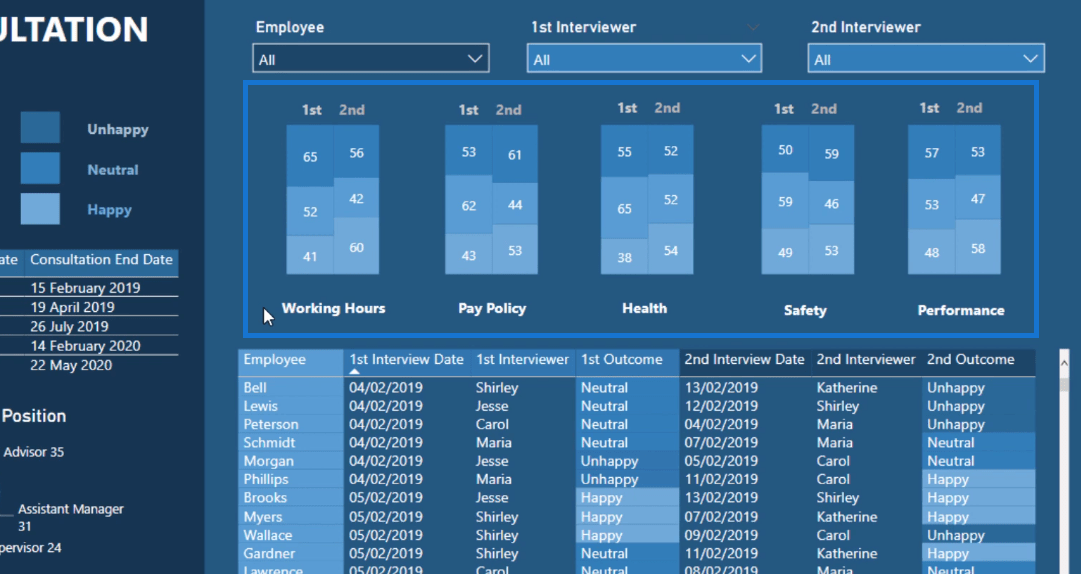The height and width of the screenshot is (574, 1081).
Task: Click Brooks's 1st Outcome Happy cell
Action: point(627,498)
